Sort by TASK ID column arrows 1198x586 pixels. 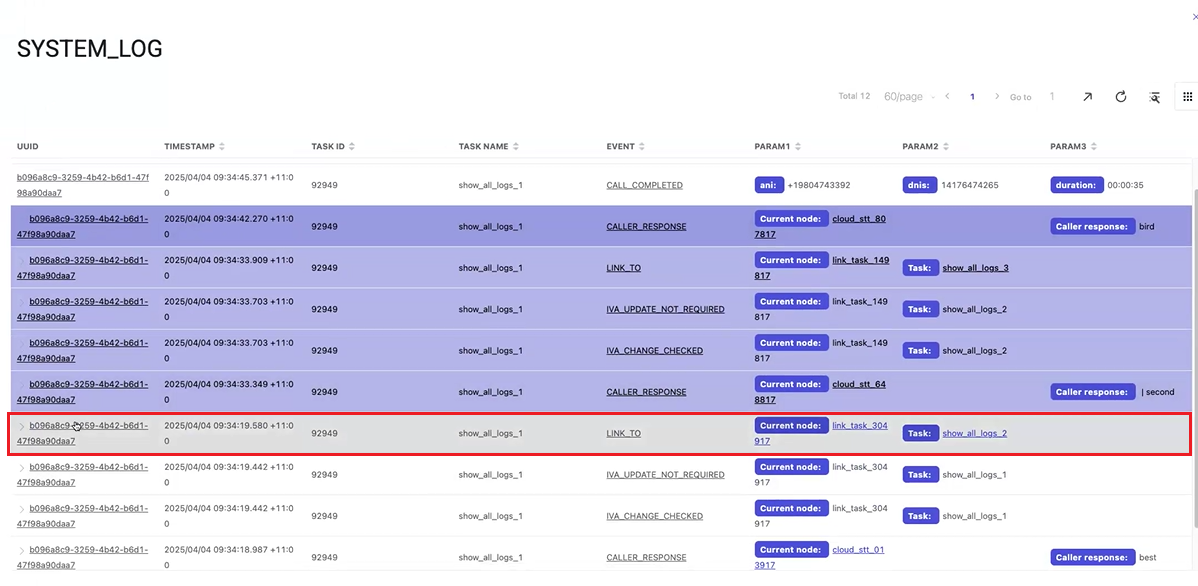352,147
